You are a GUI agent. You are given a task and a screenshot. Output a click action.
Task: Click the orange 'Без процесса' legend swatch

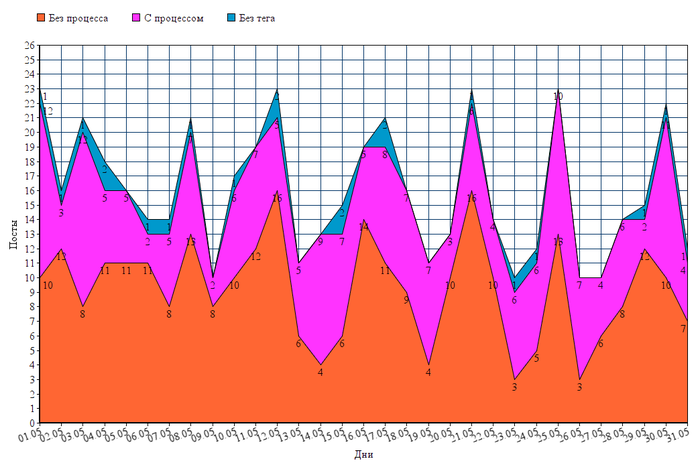click(39, 18)
